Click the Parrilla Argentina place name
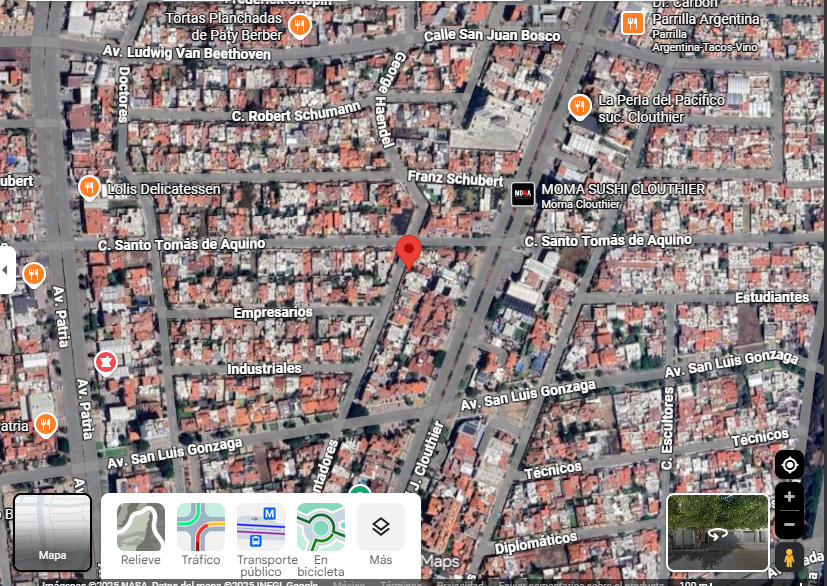827x586 pixels. click(706, 19)
